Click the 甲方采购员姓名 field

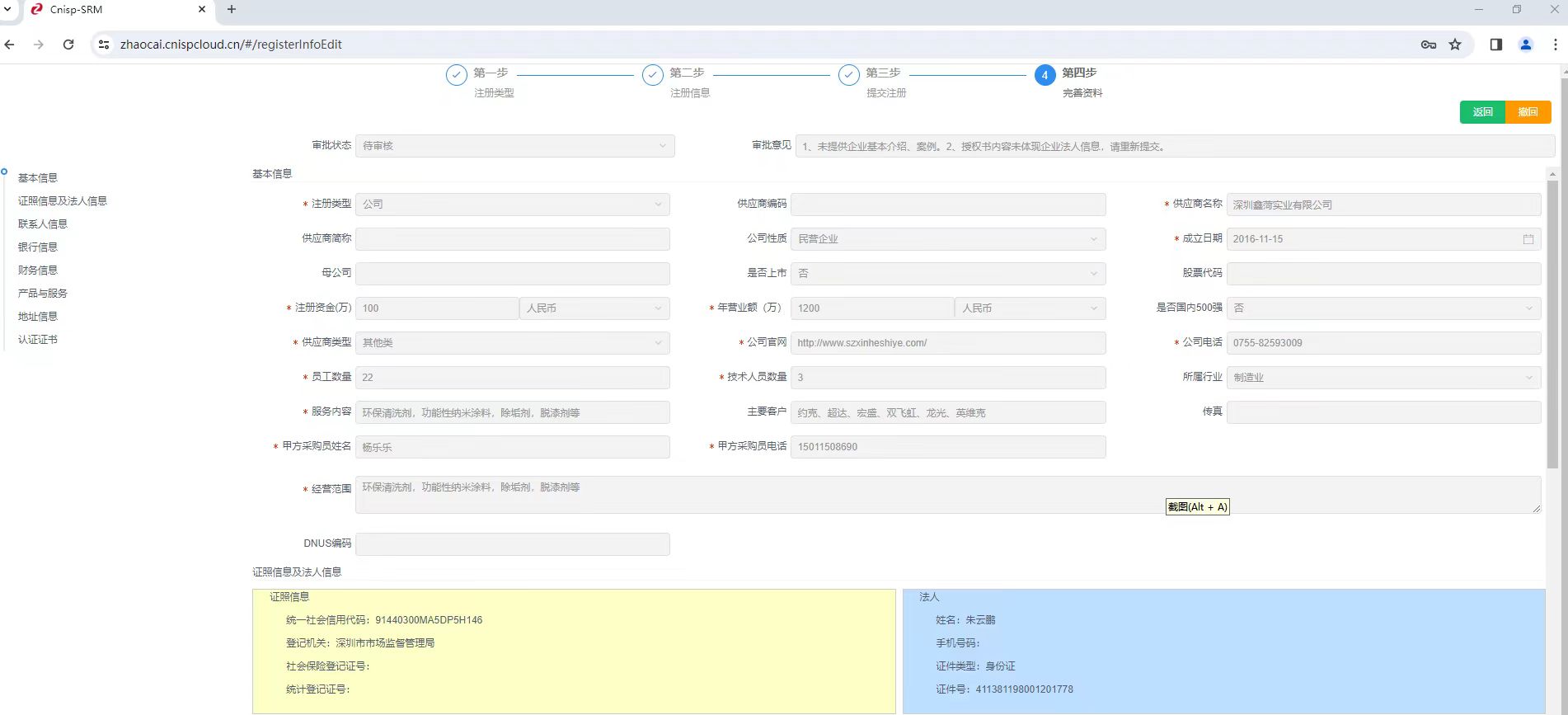(x=513, y=447)
